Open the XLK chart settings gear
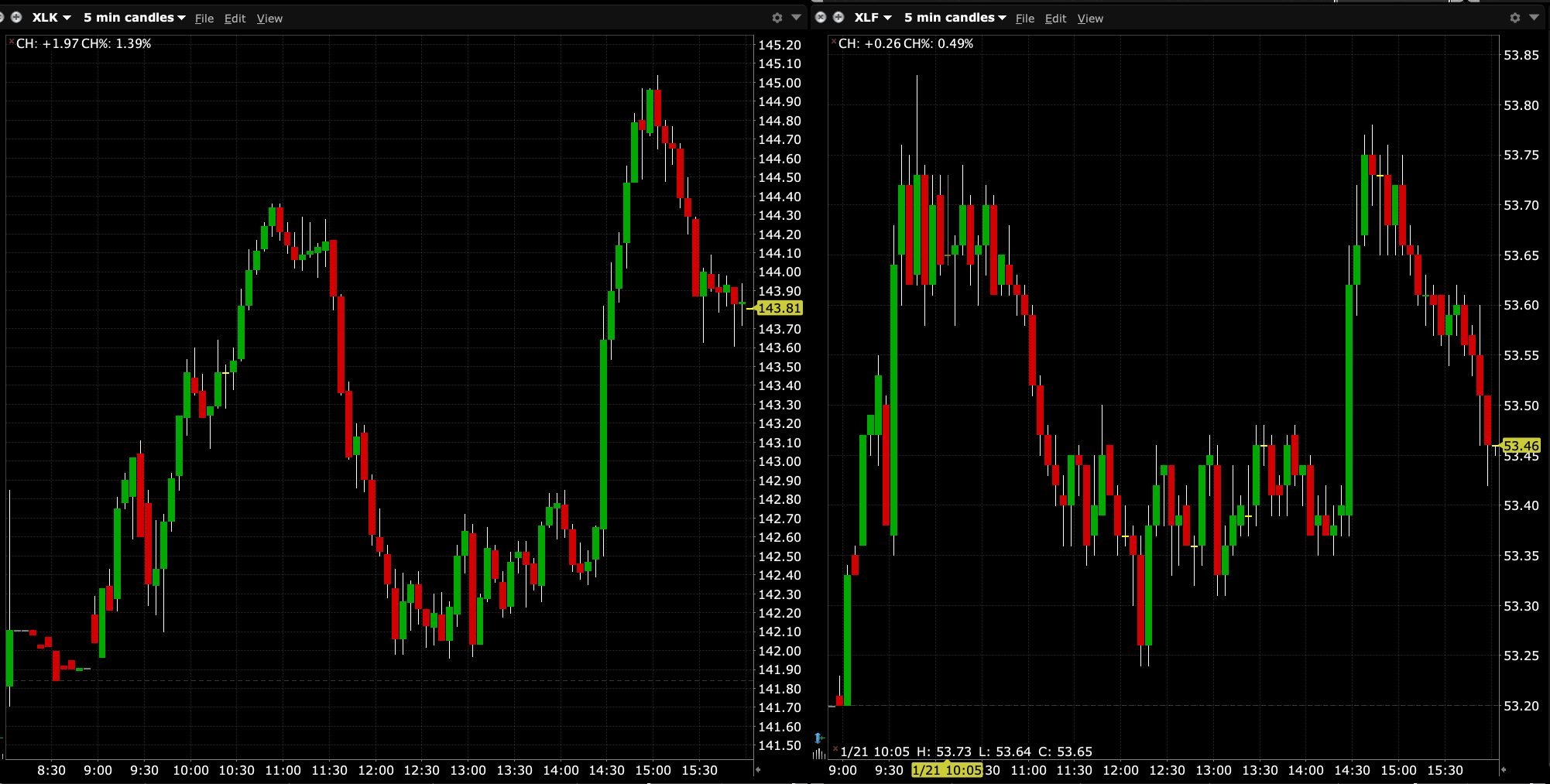 pyautogui.click(x=777, y=18)
